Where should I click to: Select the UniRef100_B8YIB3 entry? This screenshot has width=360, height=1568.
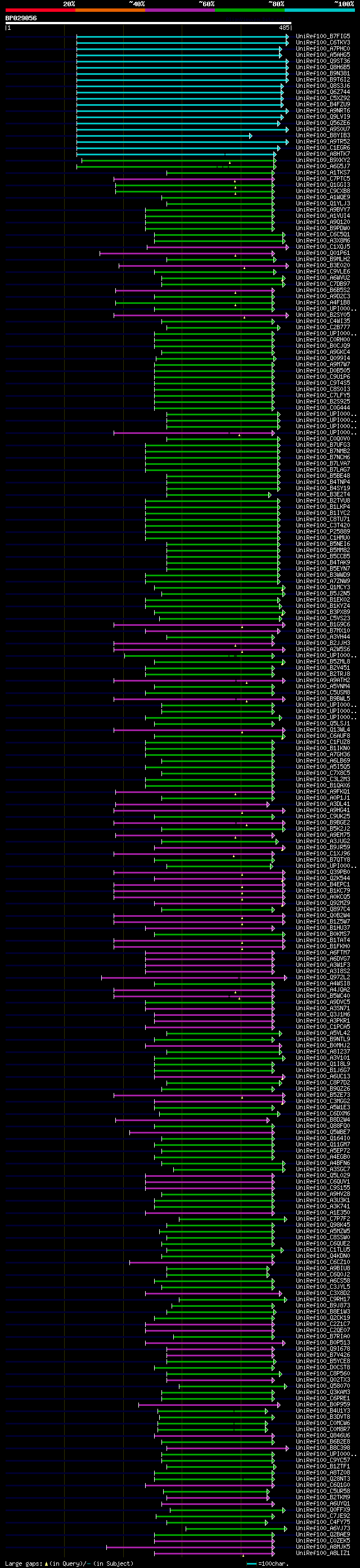(x=323, y=136)
